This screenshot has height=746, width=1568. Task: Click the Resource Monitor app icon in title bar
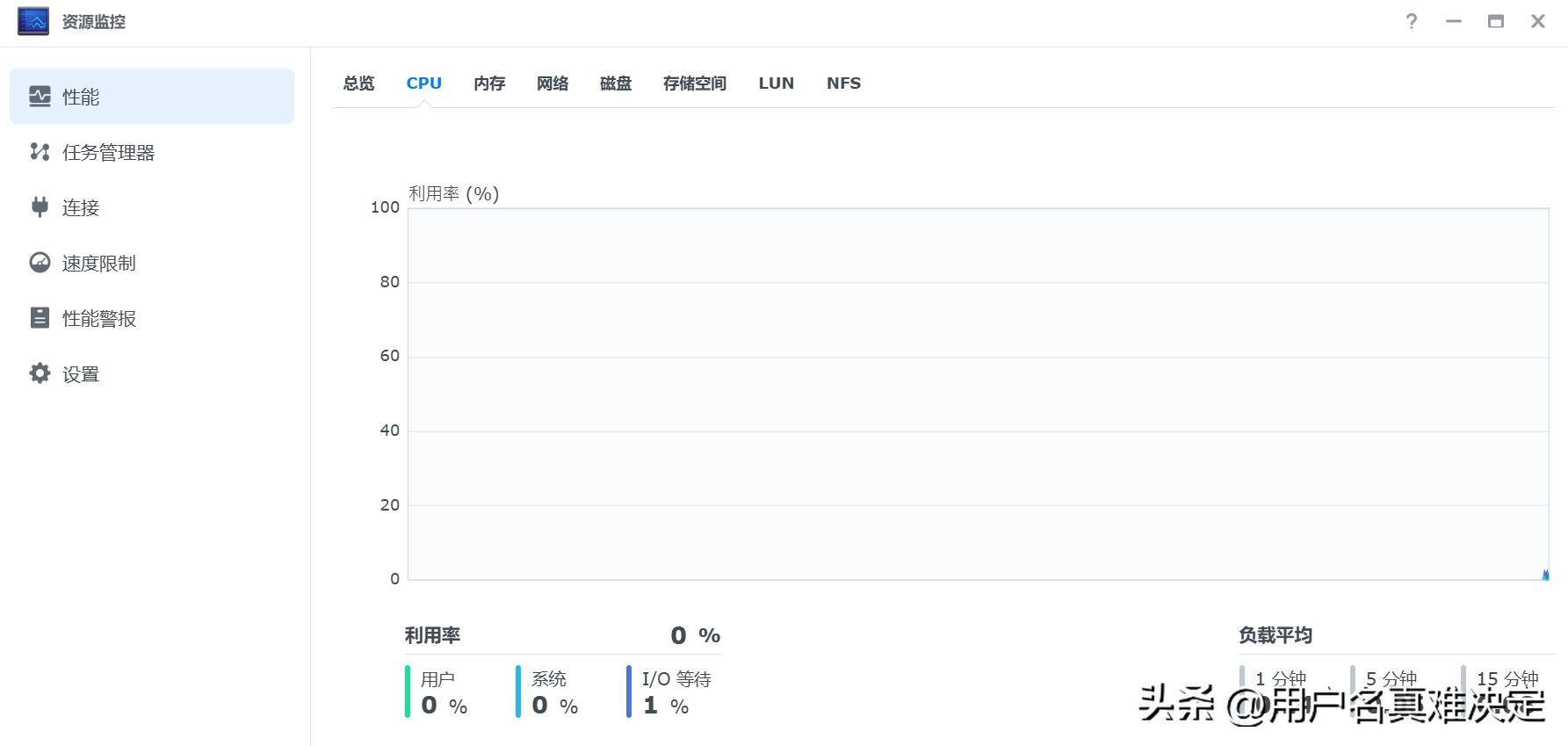(33, 22)
